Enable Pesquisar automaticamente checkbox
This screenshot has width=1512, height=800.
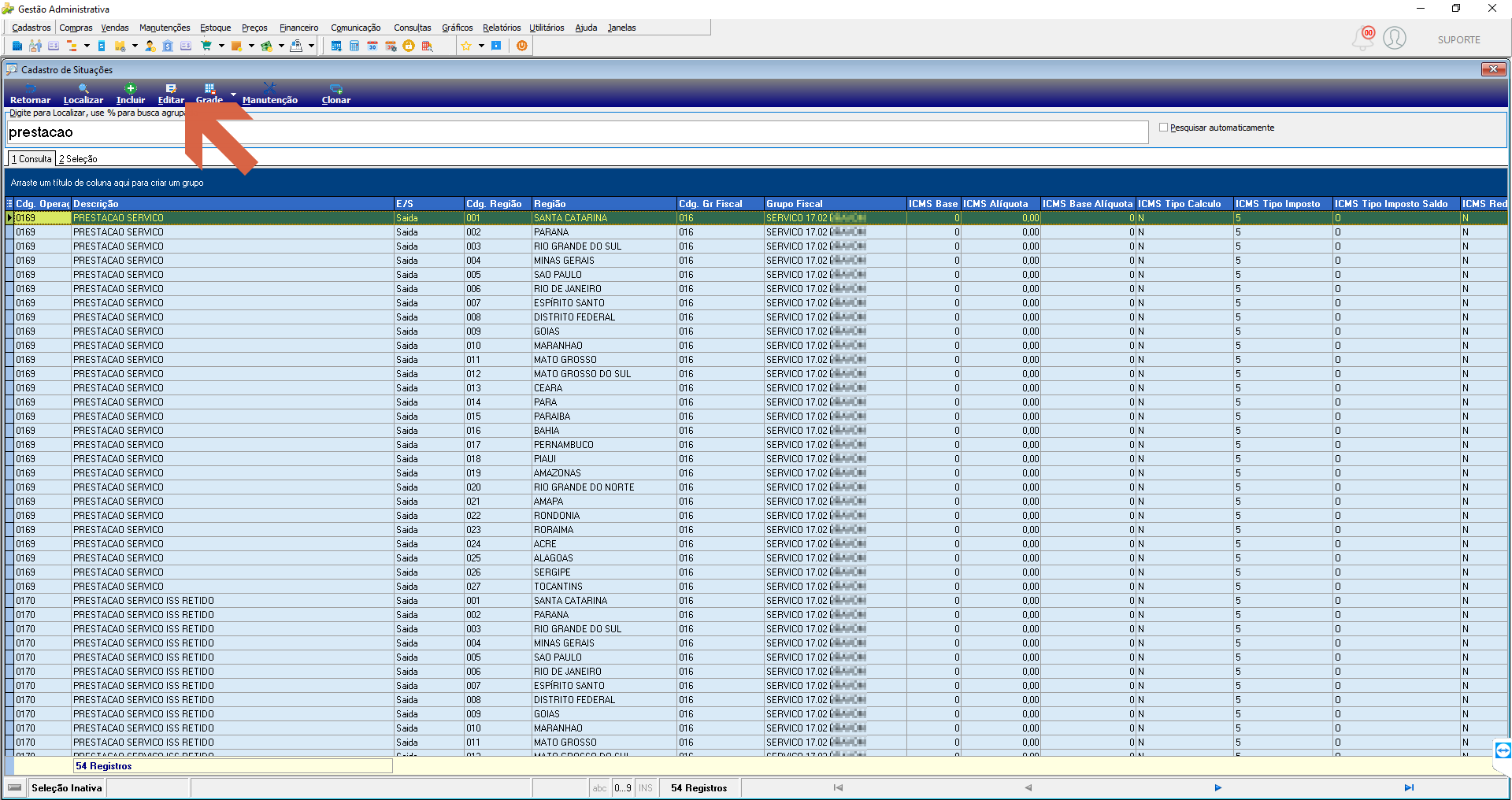point(1163,128)
